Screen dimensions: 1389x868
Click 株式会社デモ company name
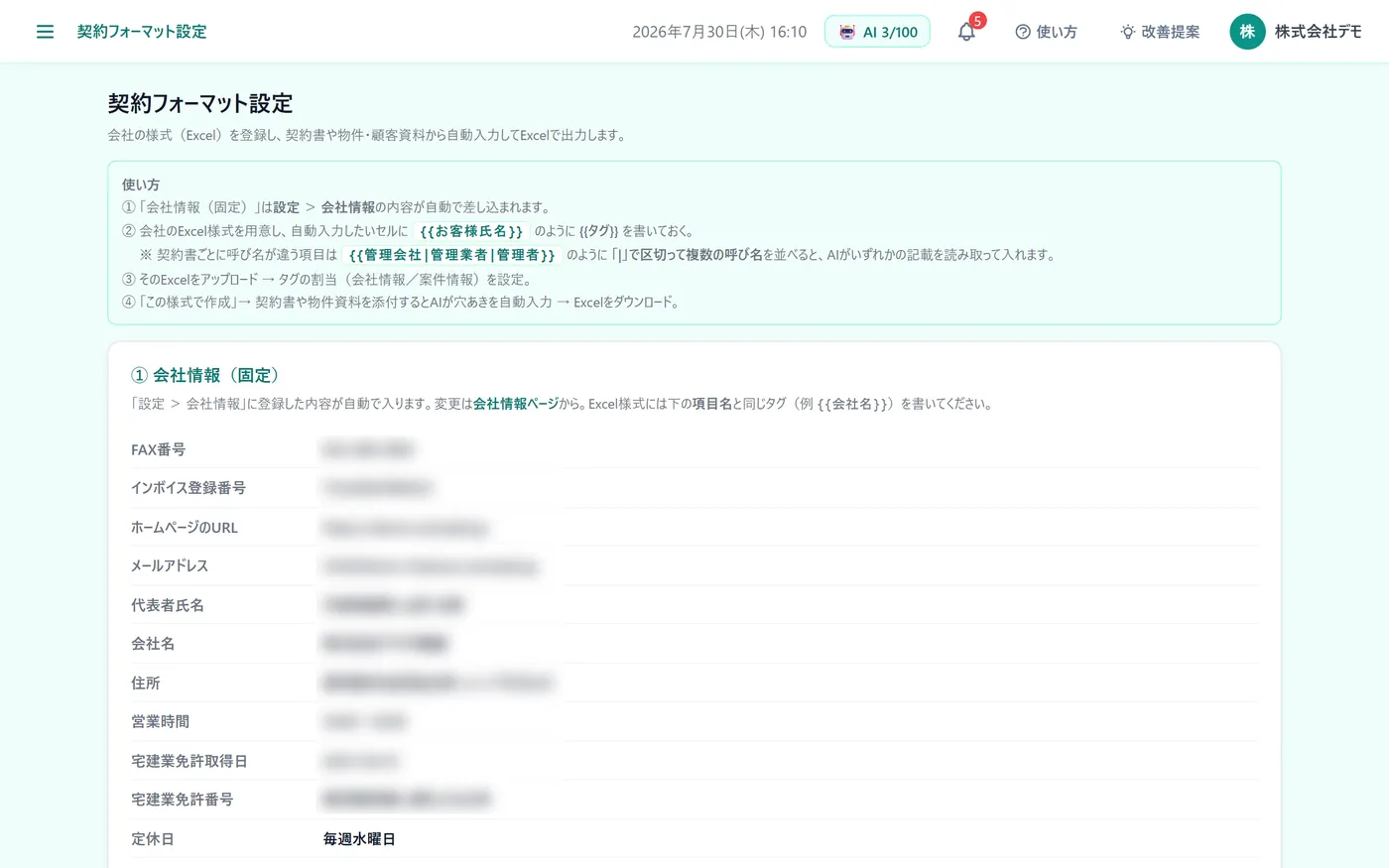(x=1318, y=32)
